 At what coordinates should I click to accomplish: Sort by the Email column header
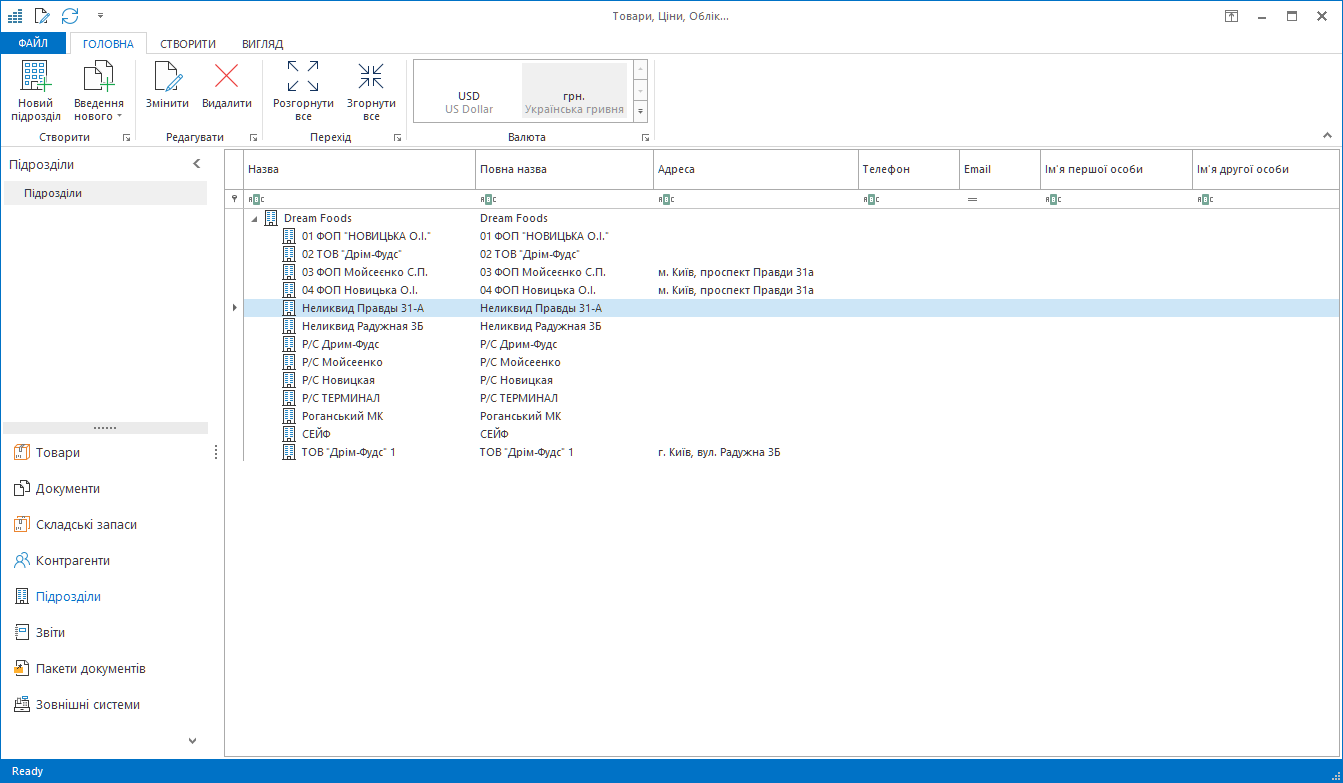999,170
